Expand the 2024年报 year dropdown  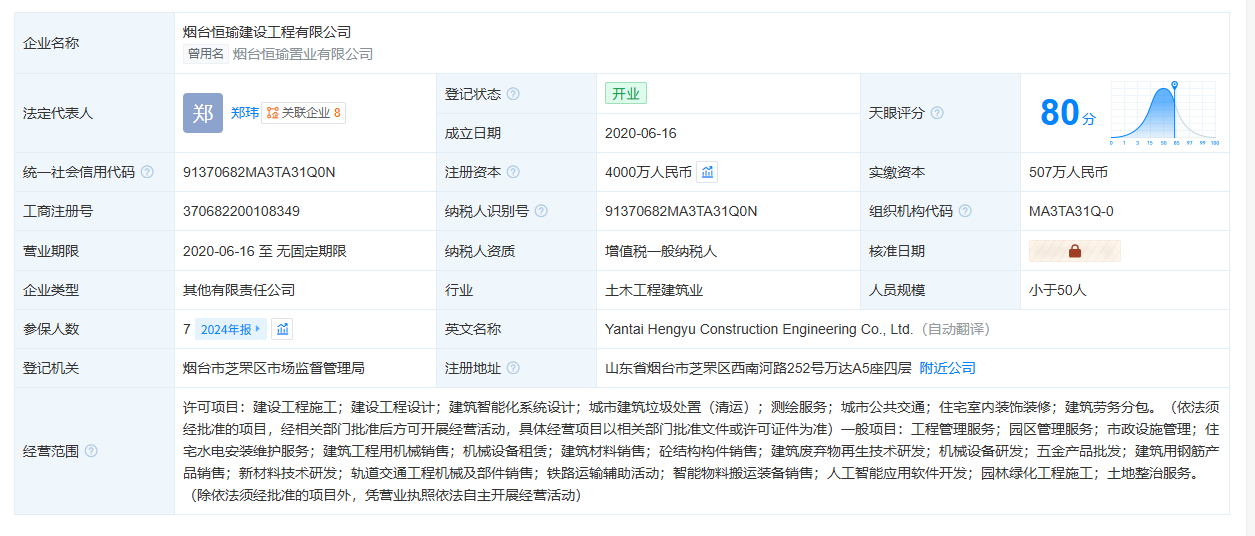click(230, 329)
